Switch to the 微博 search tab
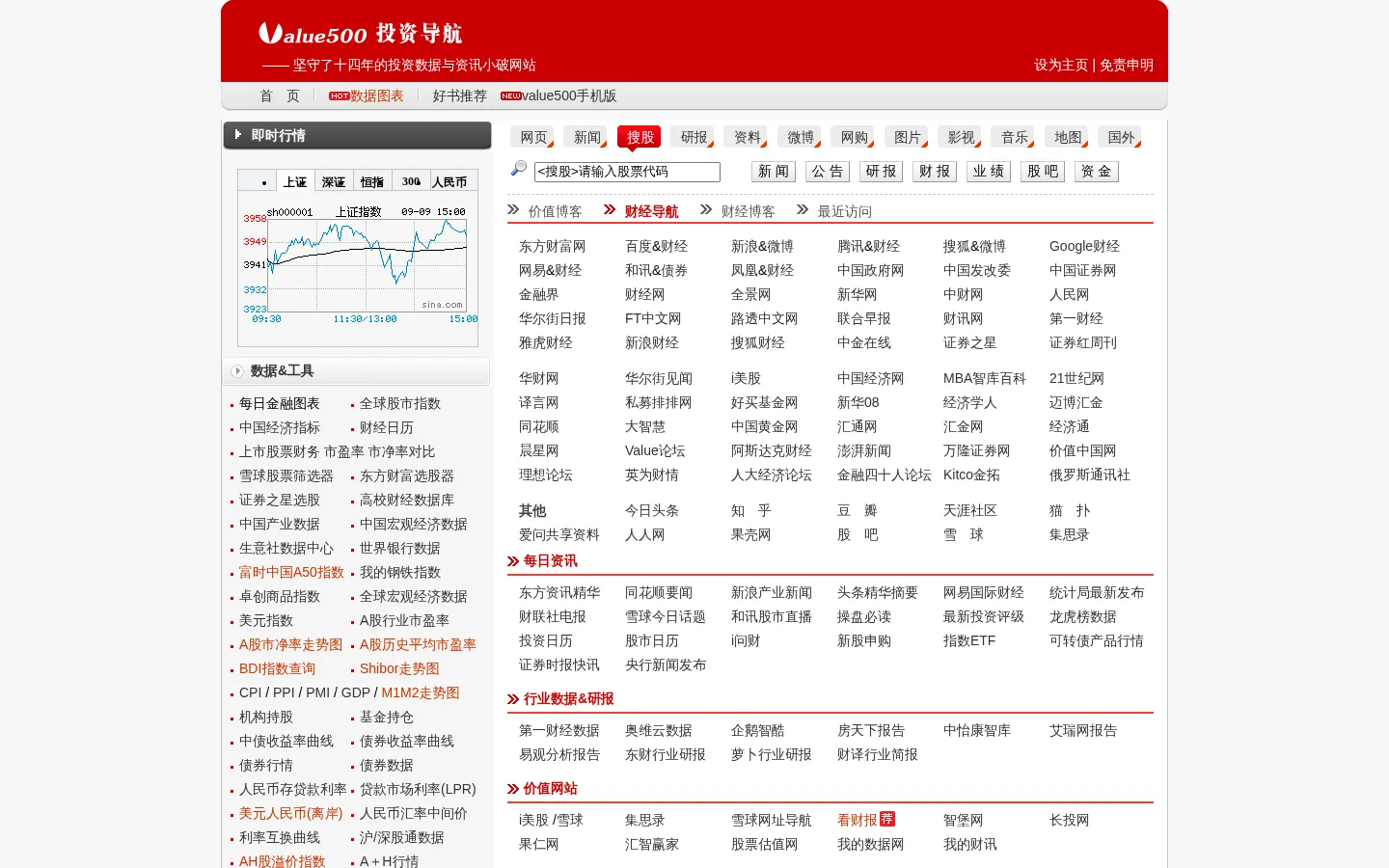The width and height of the screenshot is (1389, 868). [x=800, y=137]
